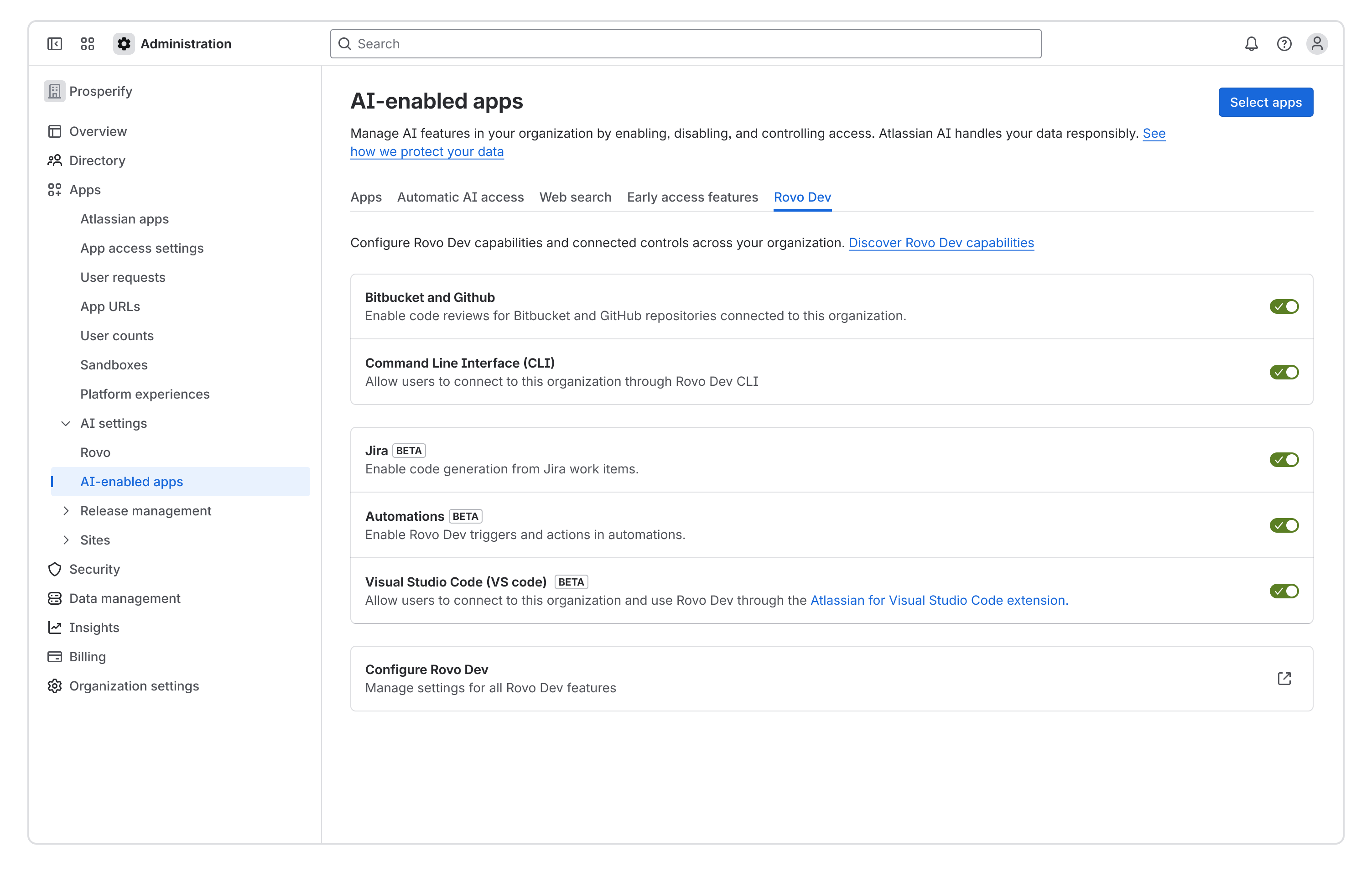Open Configure Rovo Dev via external link icon
The height and width of the screenshot is (872, 1372).
[1284, 678]
